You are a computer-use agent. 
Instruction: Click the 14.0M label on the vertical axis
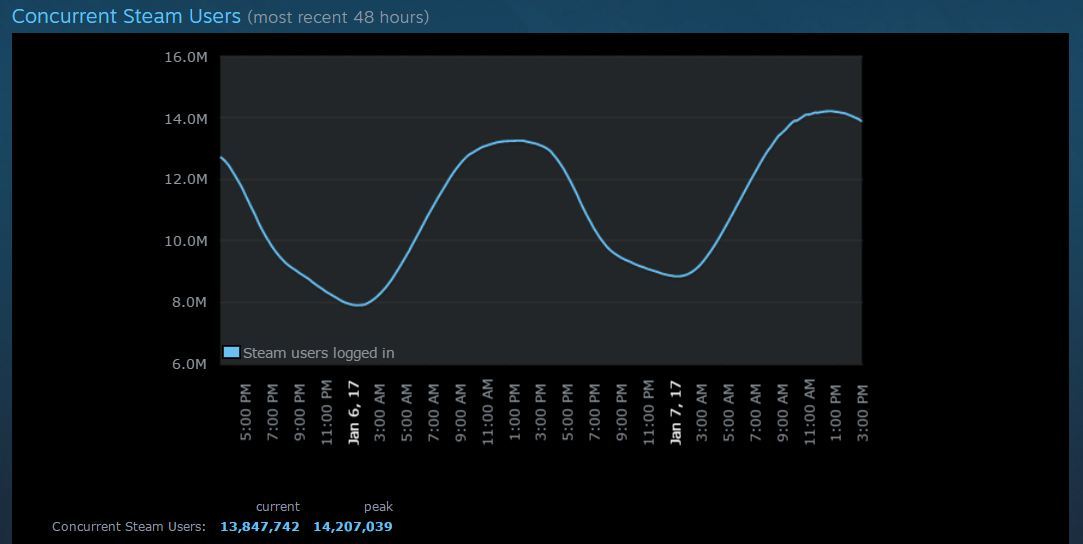point(185,119)
